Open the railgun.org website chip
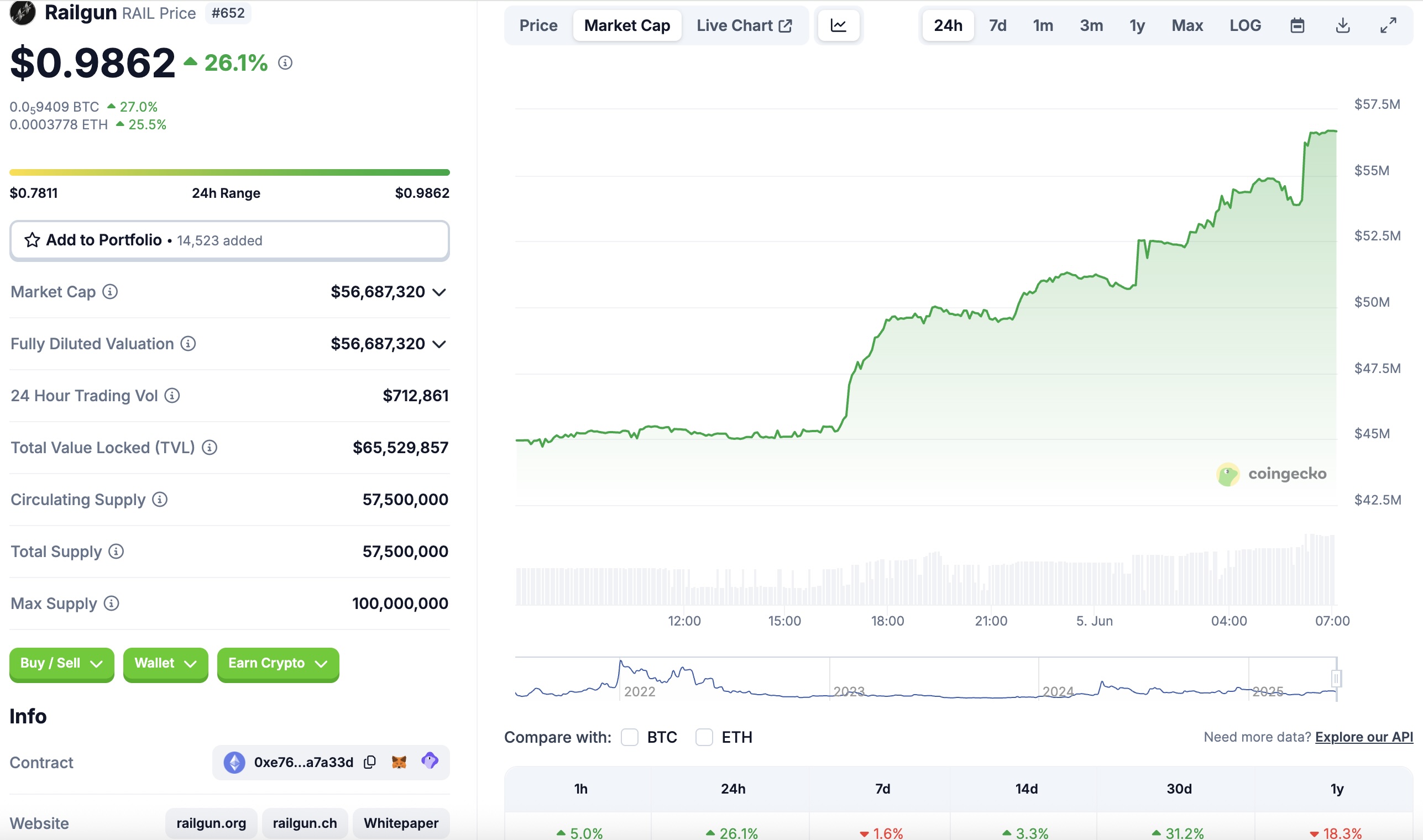1423x840 pixels. coord(211,823)
